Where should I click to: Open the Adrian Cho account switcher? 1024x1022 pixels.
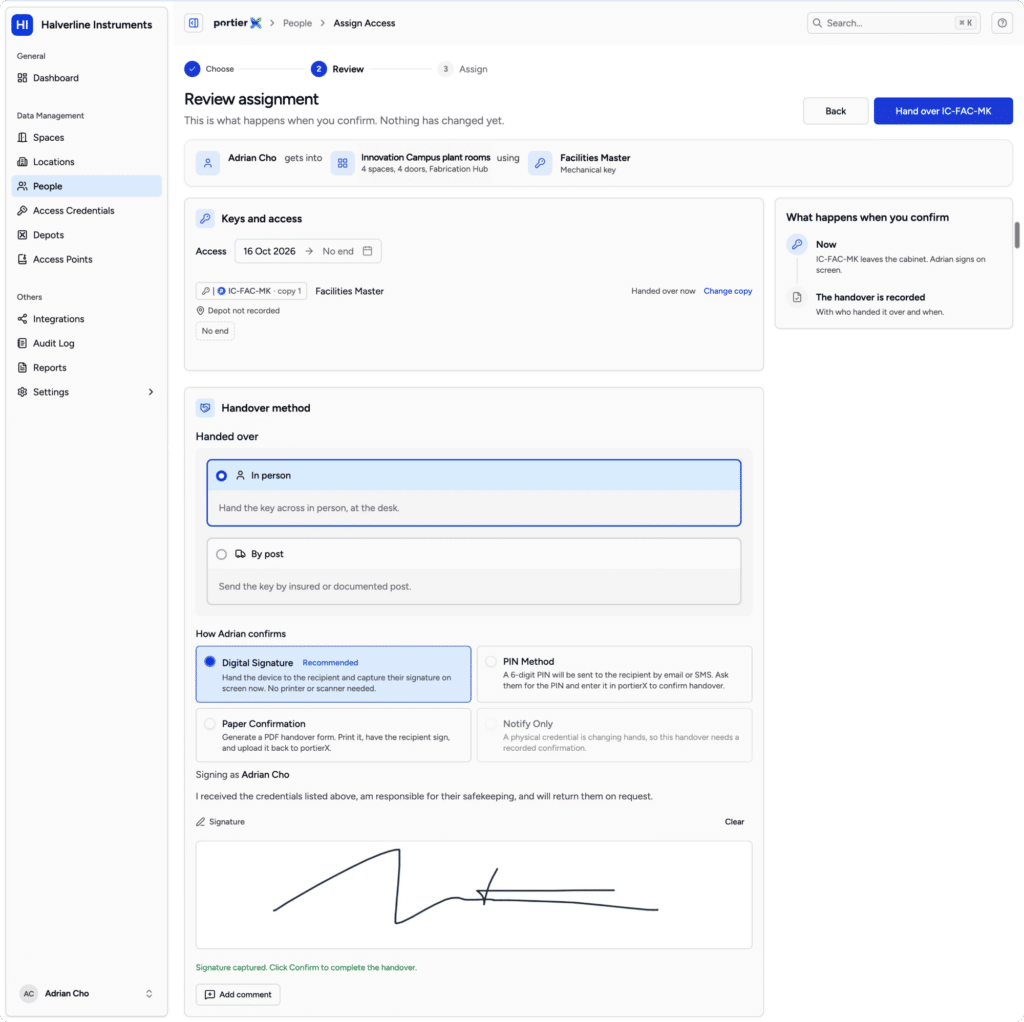pos(86,993)
